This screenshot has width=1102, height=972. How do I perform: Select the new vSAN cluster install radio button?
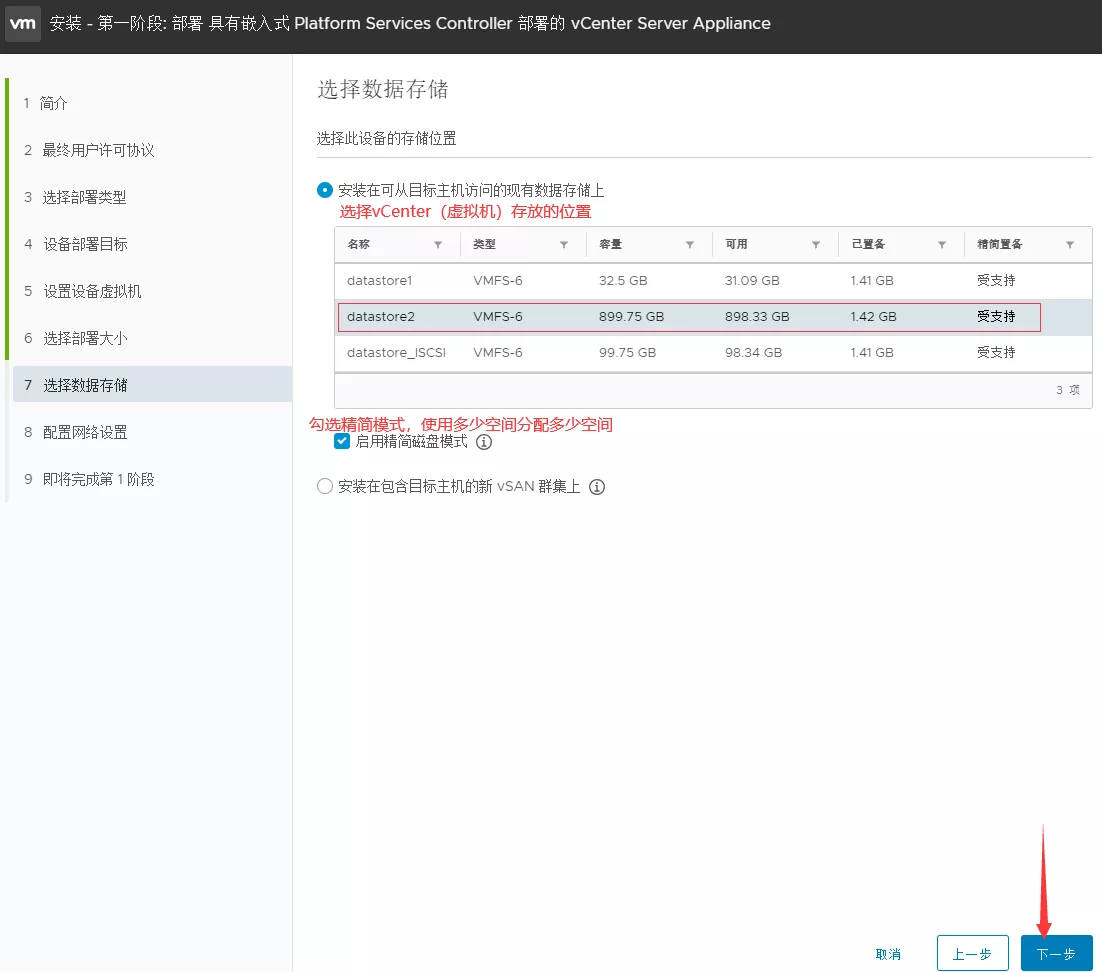(324, 487)
